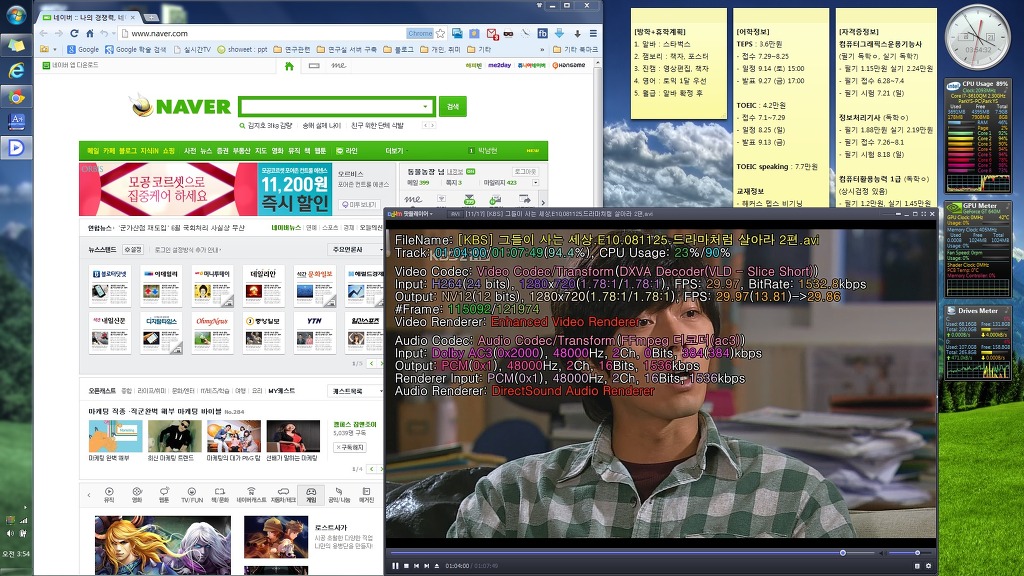Open the showeet : ppt bookmark
The image size is (1024, 576).
(x=242, y=49)
